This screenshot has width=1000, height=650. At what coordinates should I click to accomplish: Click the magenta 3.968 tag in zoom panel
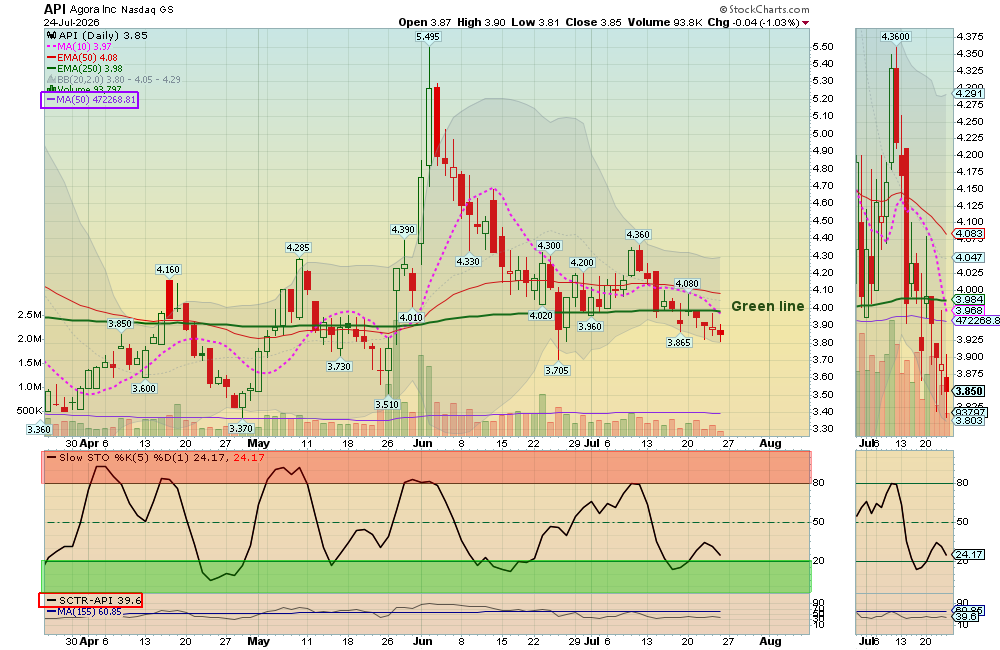[x=969, y=311]
